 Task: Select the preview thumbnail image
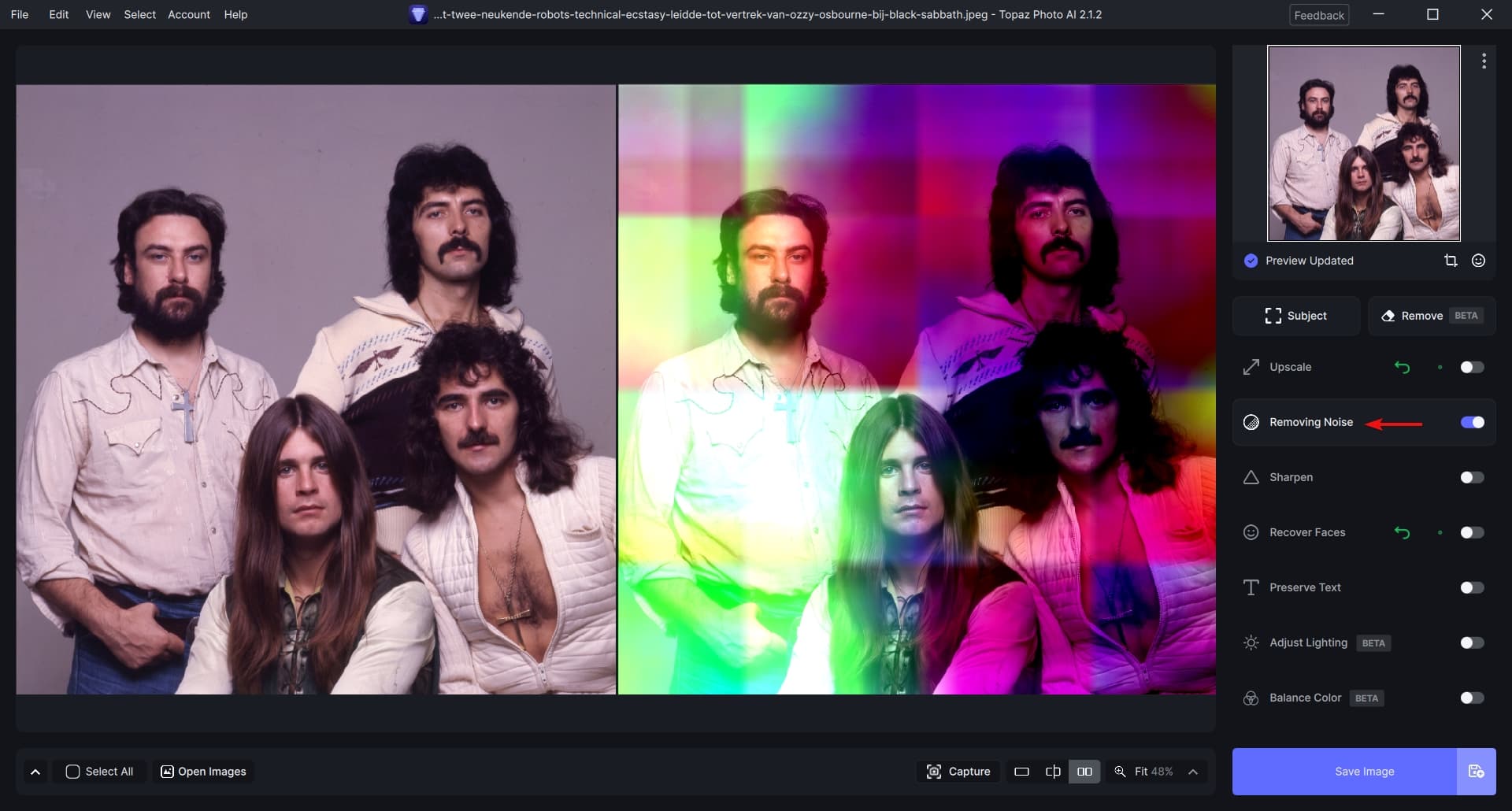point(1363,143)
